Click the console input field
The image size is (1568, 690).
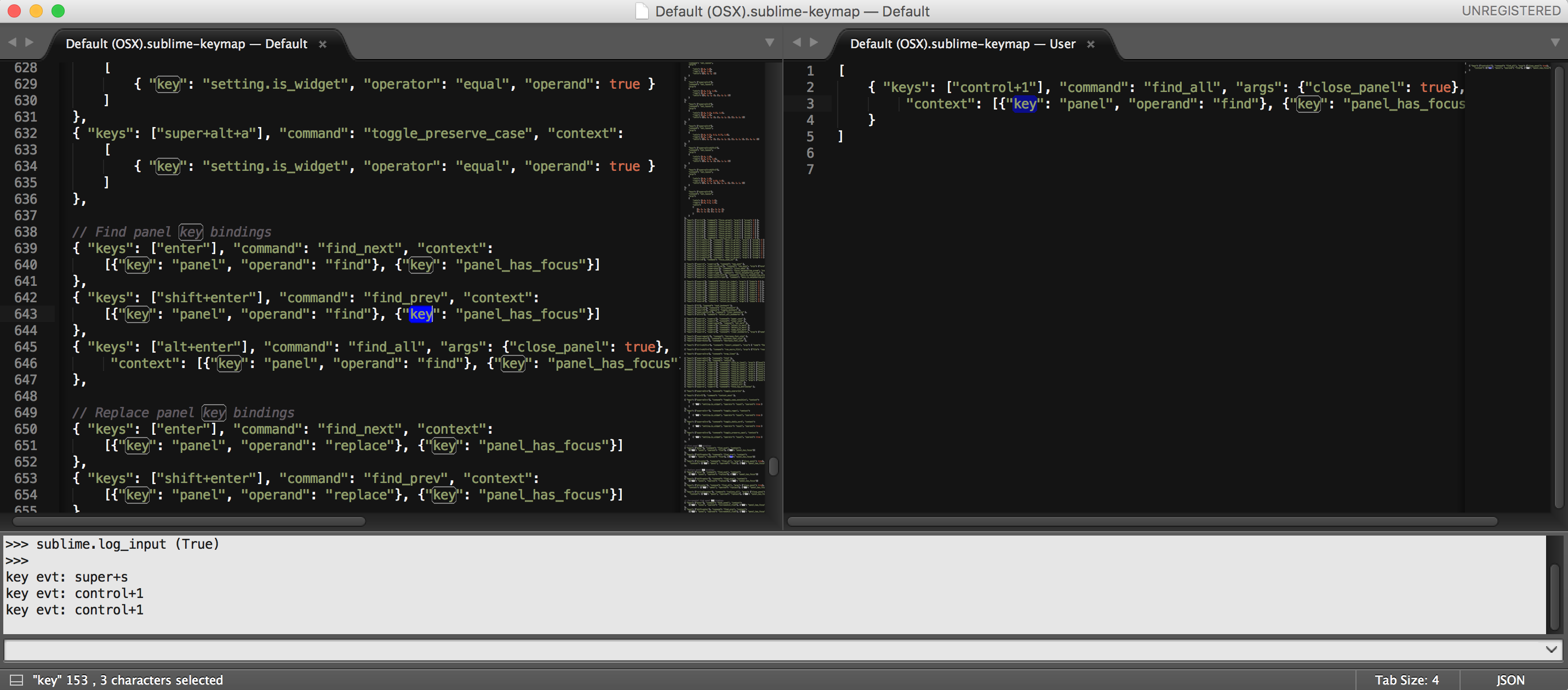[x=773, y=649]
